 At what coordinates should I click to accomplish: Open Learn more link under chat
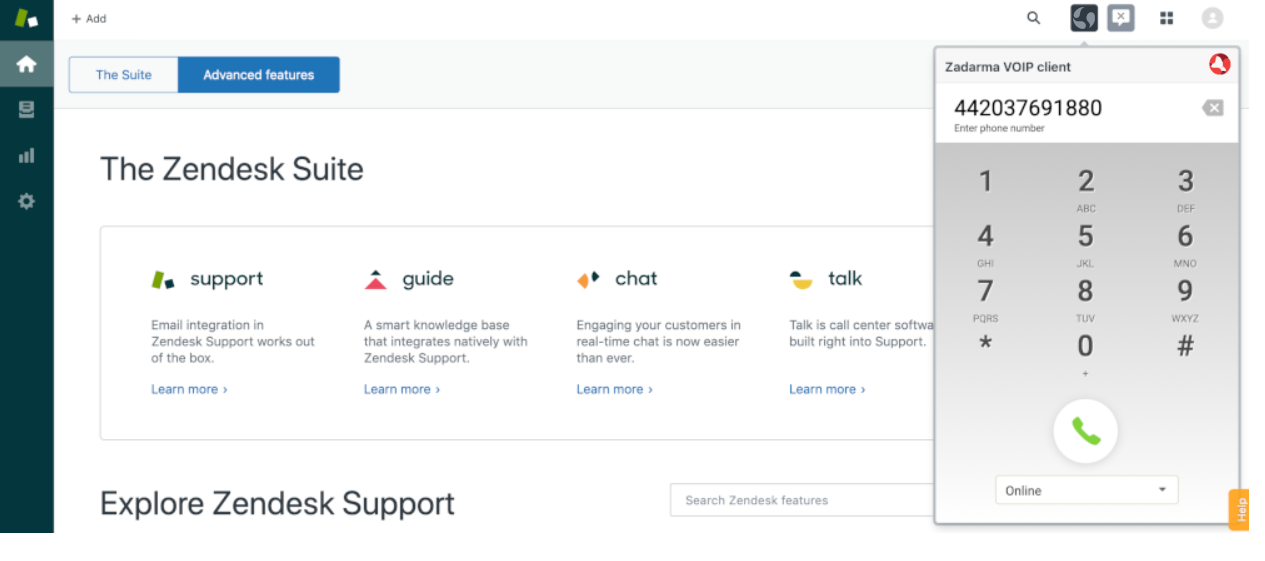(x=614, y=389)
